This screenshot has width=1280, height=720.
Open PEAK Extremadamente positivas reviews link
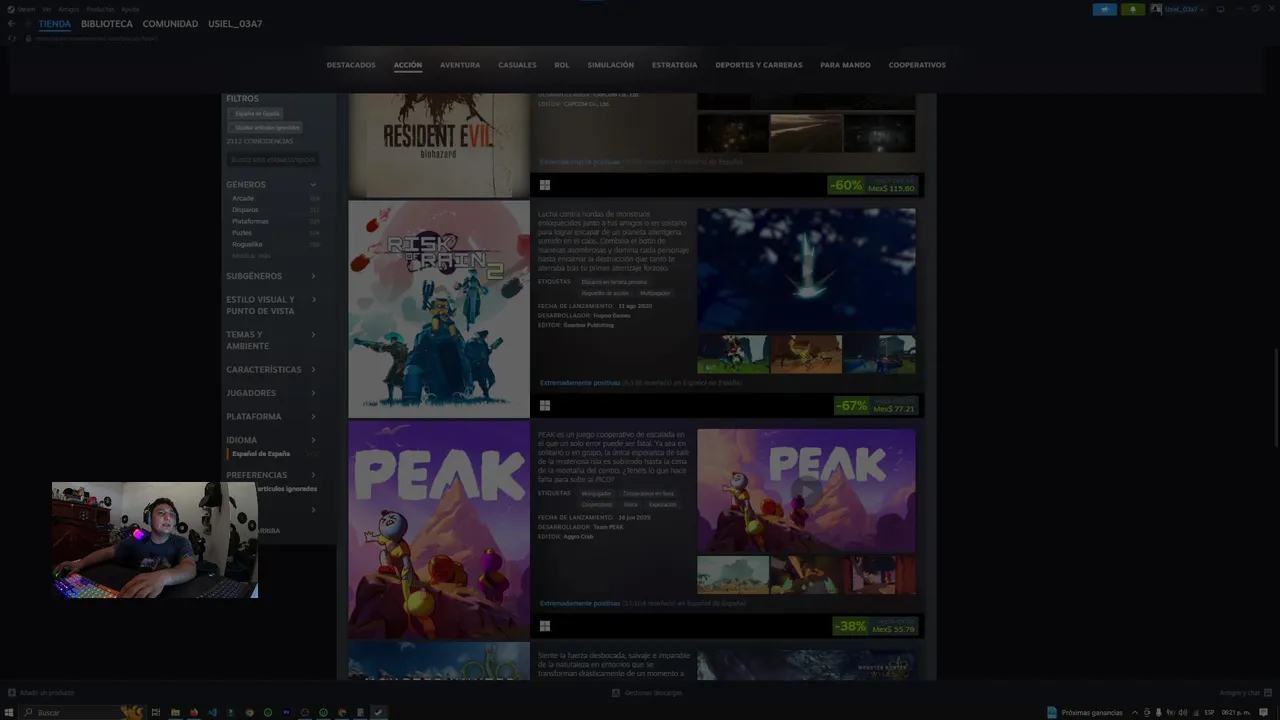click(580, 604)
